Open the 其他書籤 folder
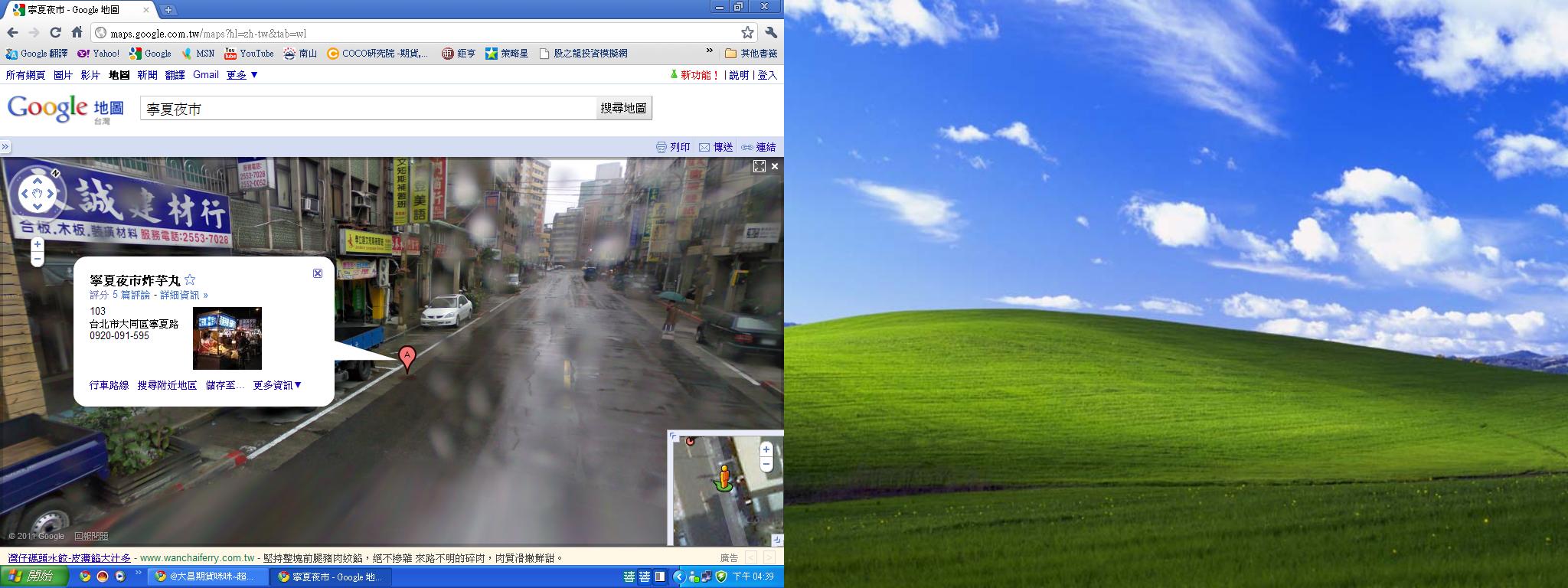This screenshot has height=588, width=1568. (751, 54)
